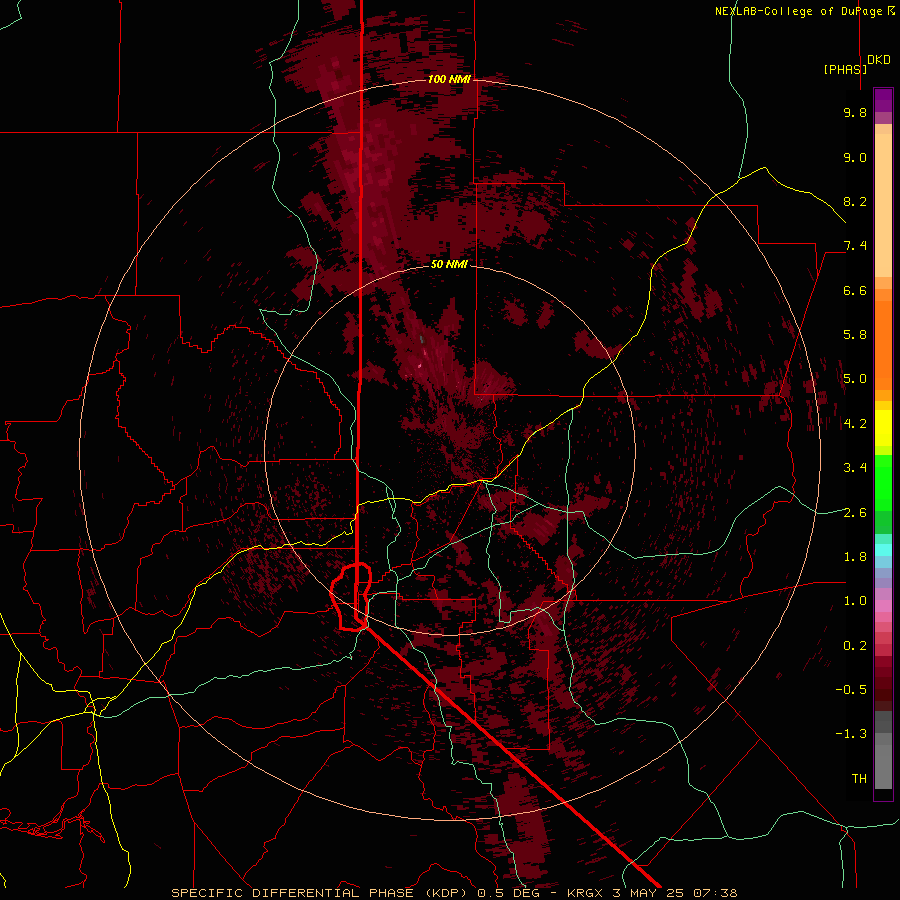Click the -1.3 scale value
The height and width of the screenshot is (900, 900).
[851, 734]
